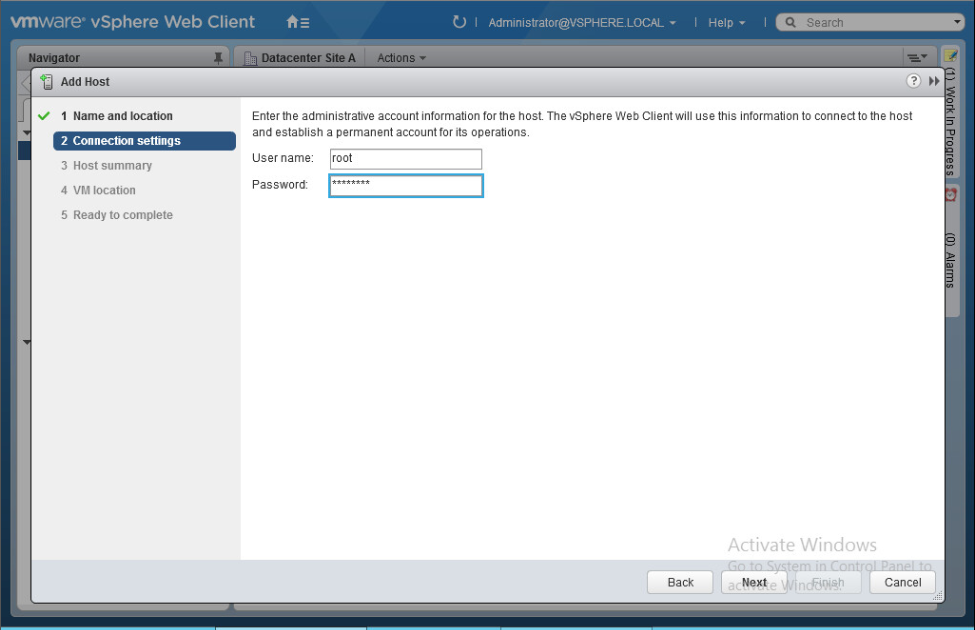
Task: Cancel the Add Host wizard
Action: click(901, 582)
